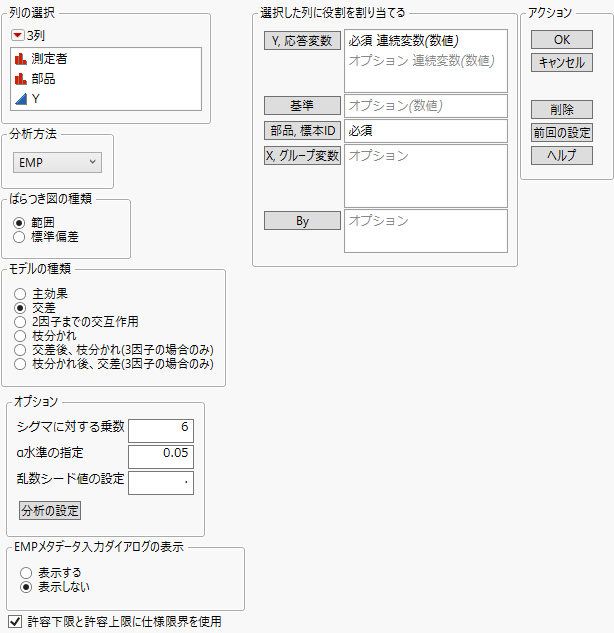Select the 部品 nominal column icon
Screen dimensions: 614x633
pos(21,79)
